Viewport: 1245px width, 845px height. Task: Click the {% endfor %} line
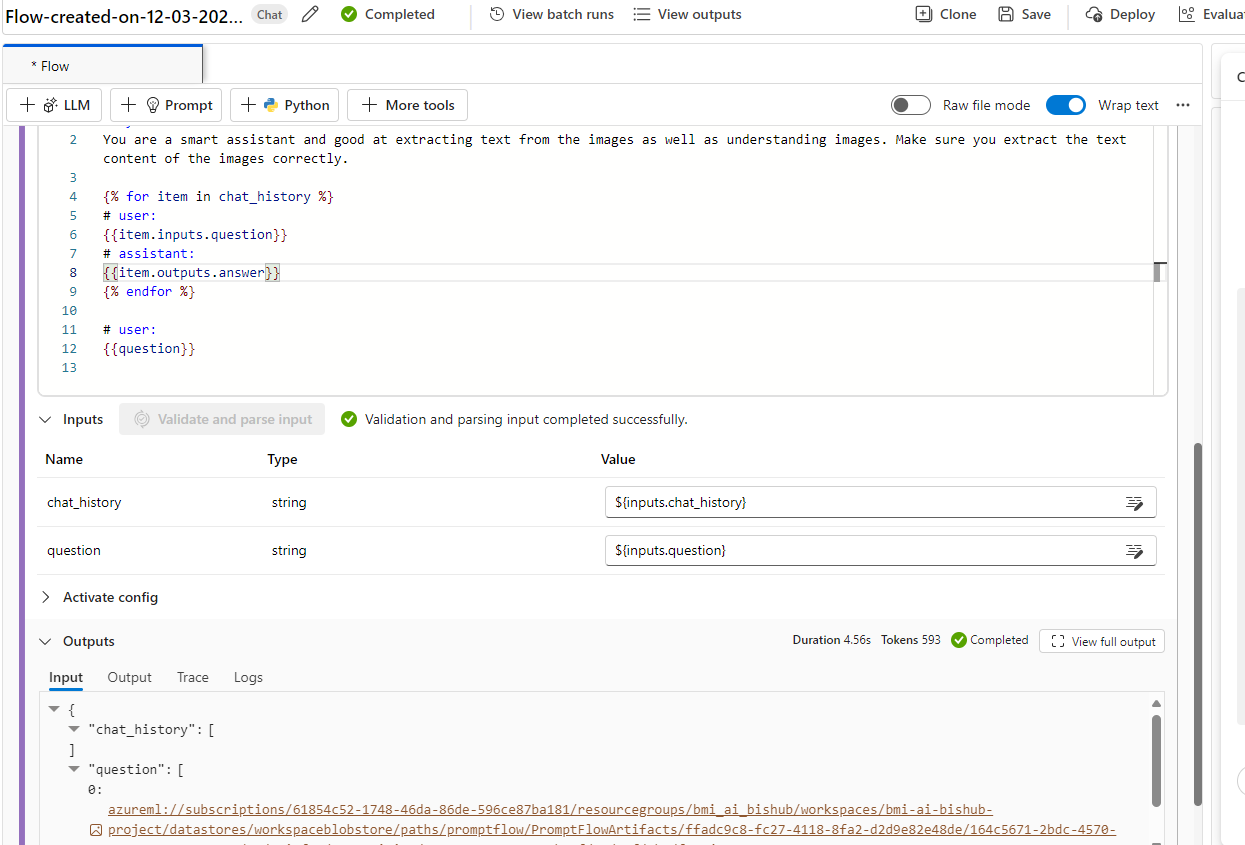pos(149,291)
